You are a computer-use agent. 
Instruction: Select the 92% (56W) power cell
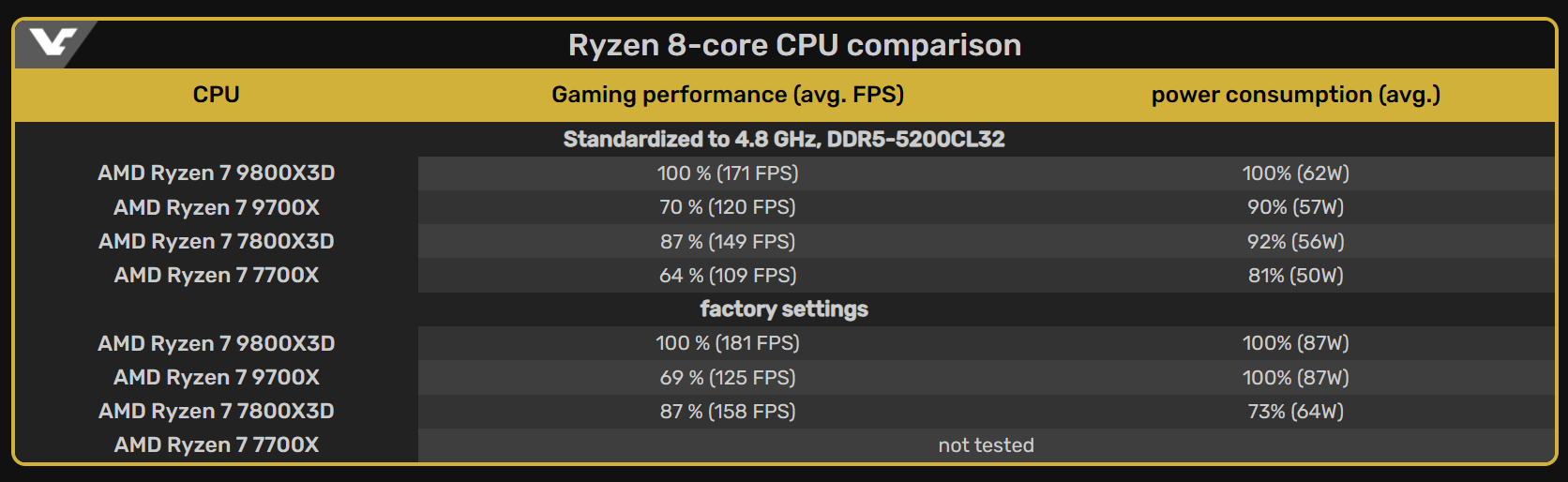1295,242
